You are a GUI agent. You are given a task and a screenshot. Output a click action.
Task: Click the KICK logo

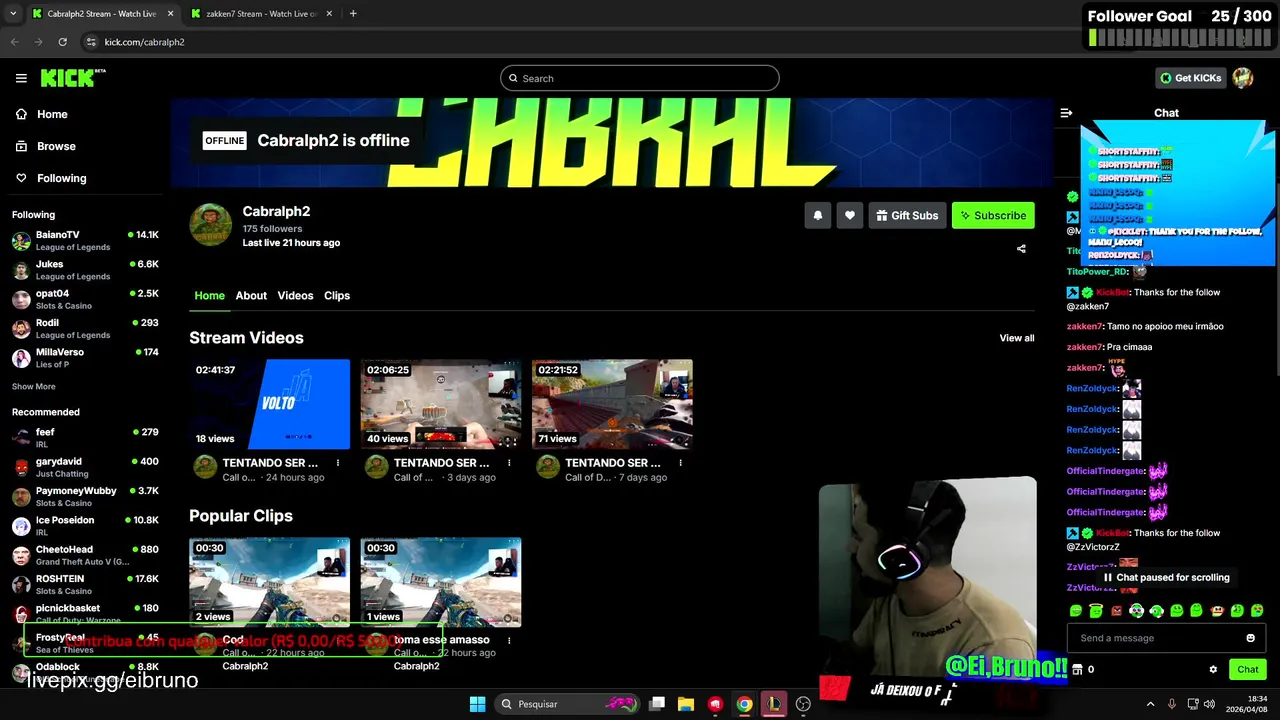[72, 78]
